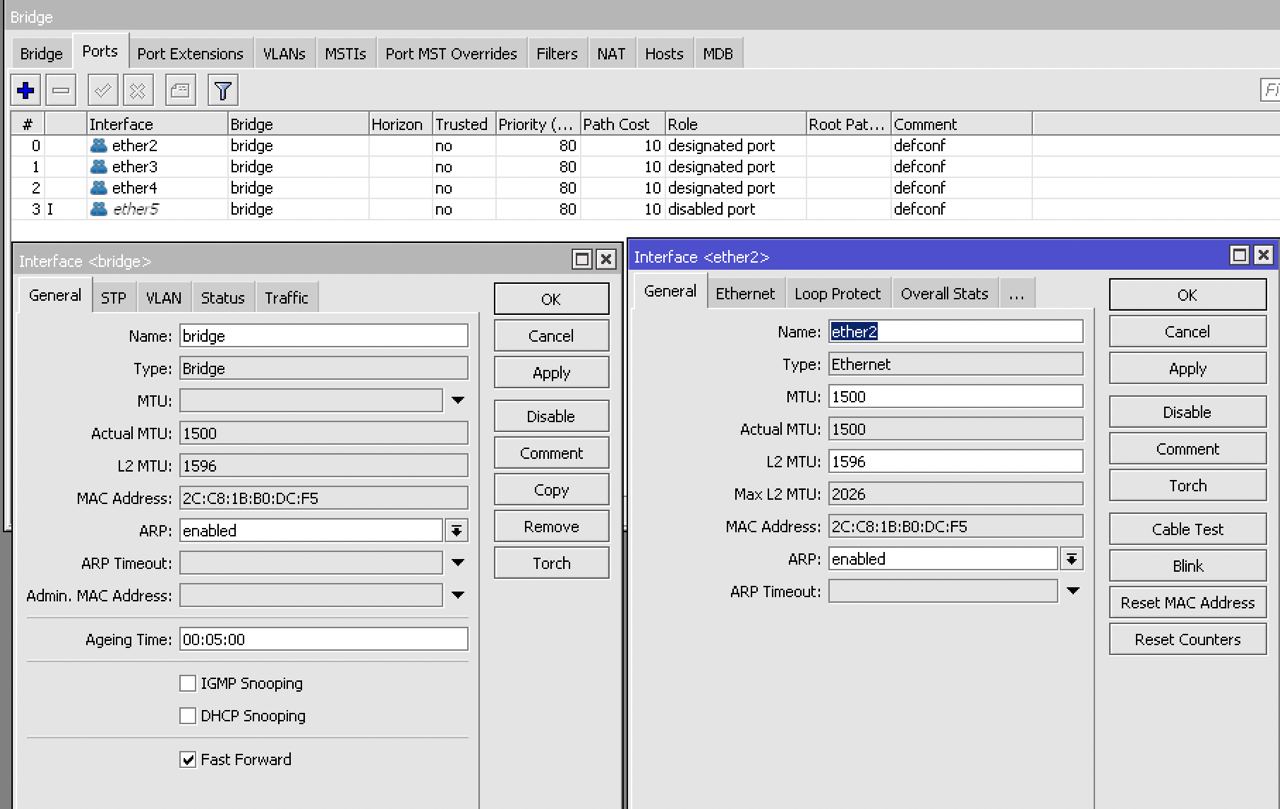
Task: Click OK in the ether2 interface window
Action: coord(1187,295)
